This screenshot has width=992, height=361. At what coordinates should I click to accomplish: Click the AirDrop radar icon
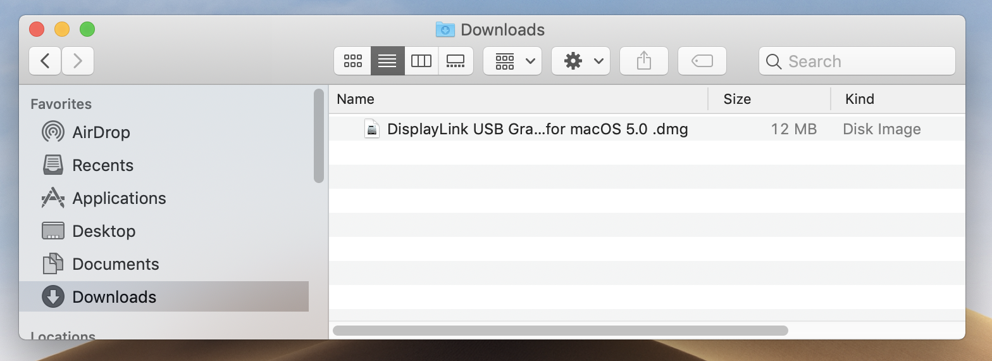(53, 132)
